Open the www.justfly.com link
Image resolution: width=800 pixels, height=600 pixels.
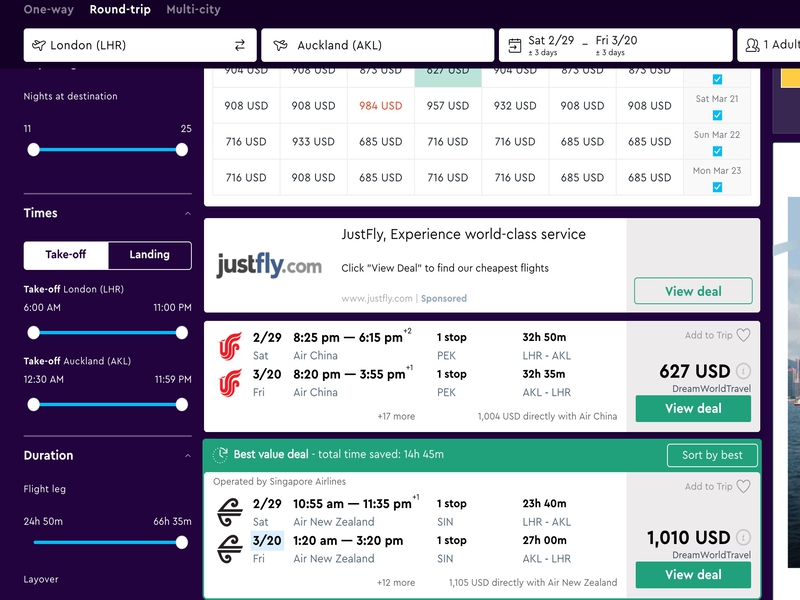tap(377, 298)
